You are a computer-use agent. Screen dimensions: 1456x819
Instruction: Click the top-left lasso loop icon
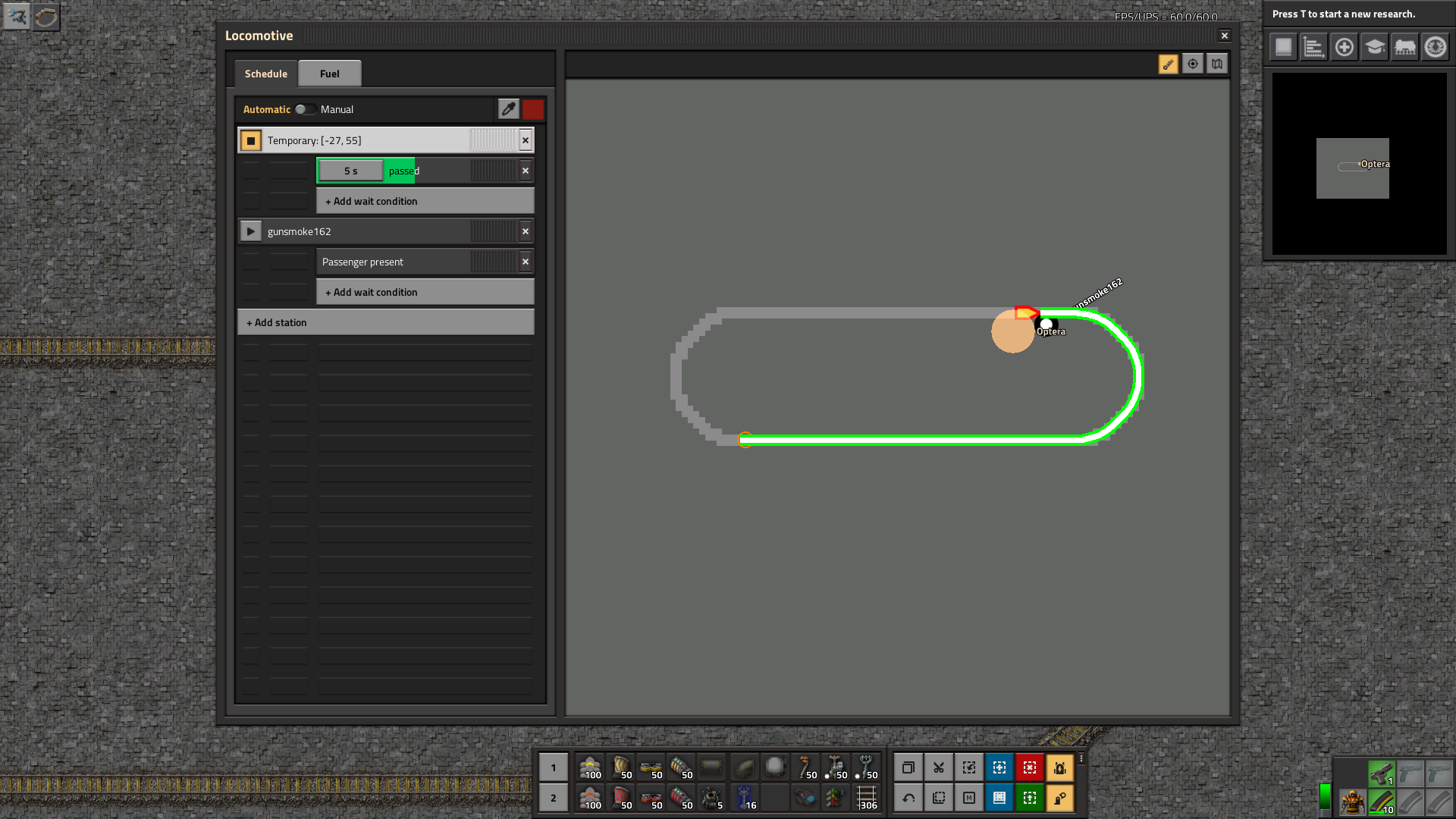[x=45, y=16]
